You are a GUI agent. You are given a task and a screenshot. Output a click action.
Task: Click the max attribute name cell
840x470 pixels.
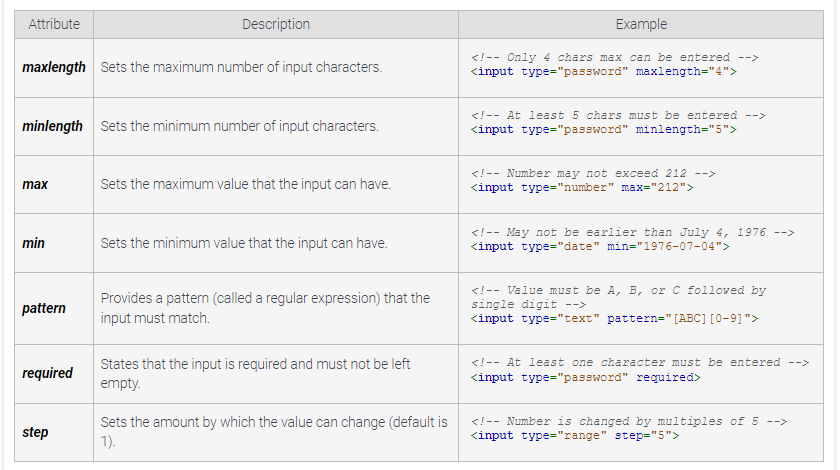click(35, 185)
